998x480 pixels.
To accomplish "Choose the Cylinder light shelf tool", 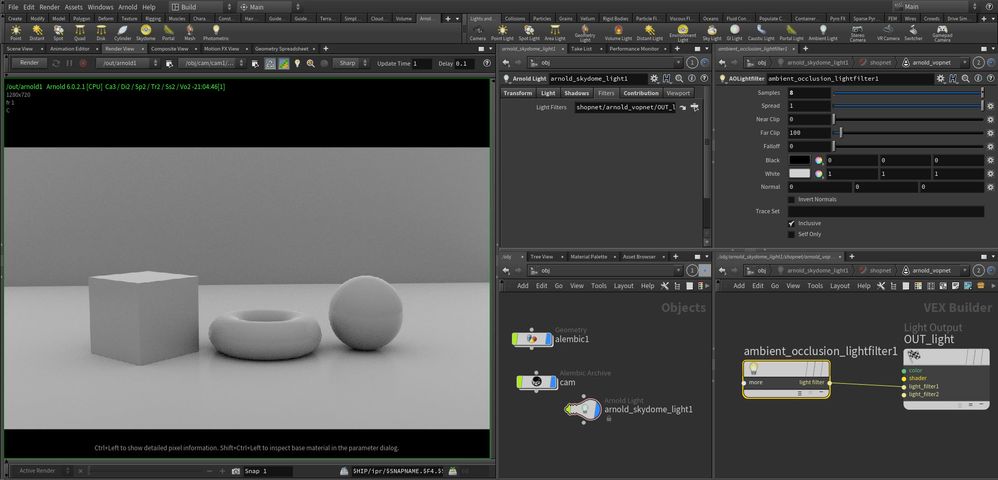I will click(x=122, y=32).
